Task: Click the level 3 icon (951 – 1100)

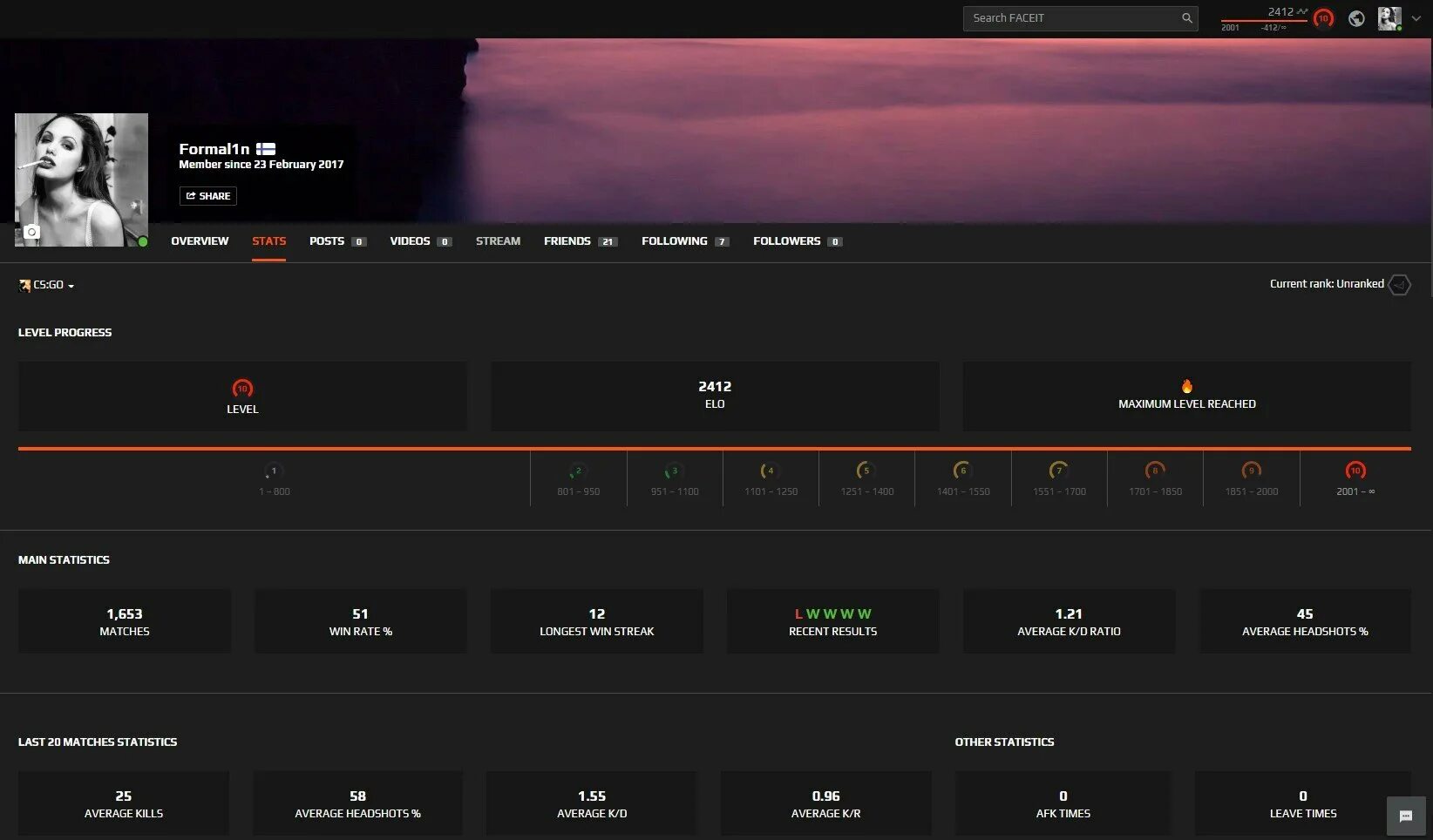Action: click(674, 471)
